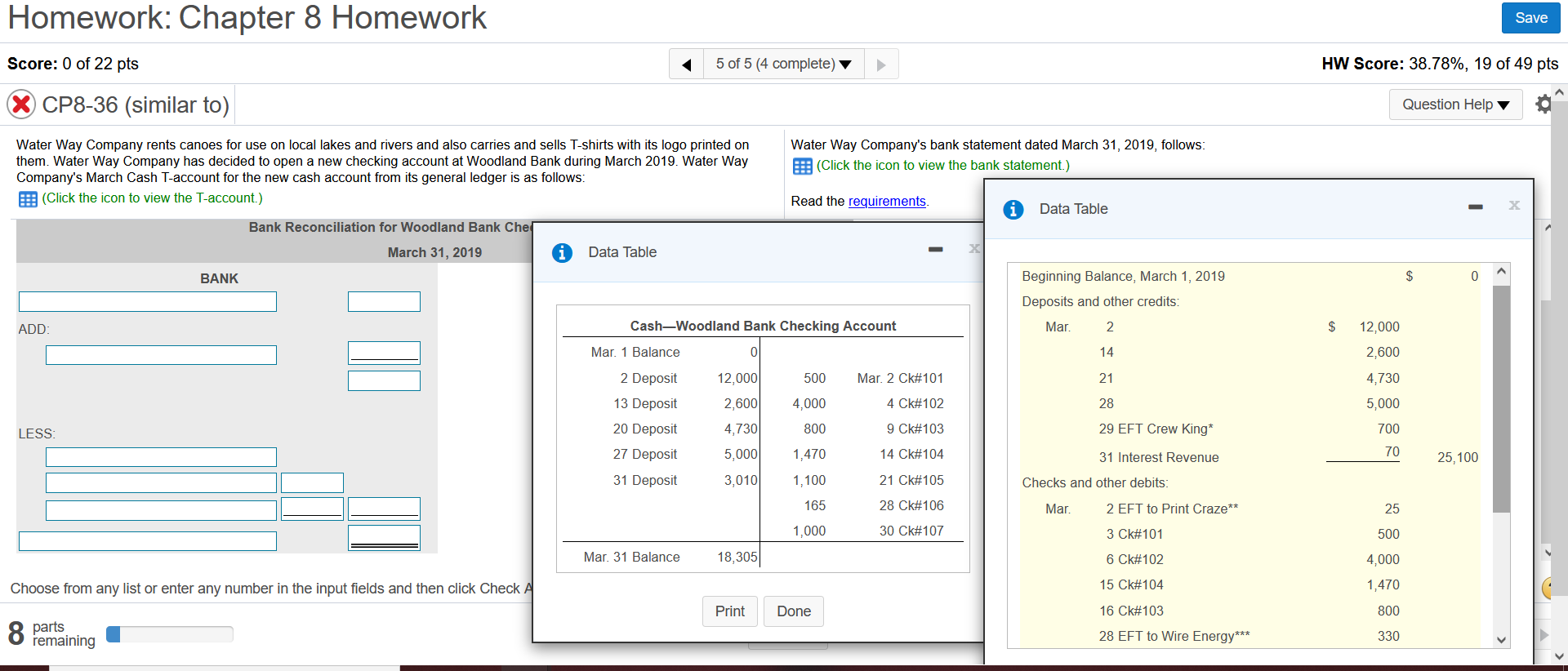Click '29 EFT Crew King*' row
The width and height of the screenshot is (1568, 671).
(1156, 429)
